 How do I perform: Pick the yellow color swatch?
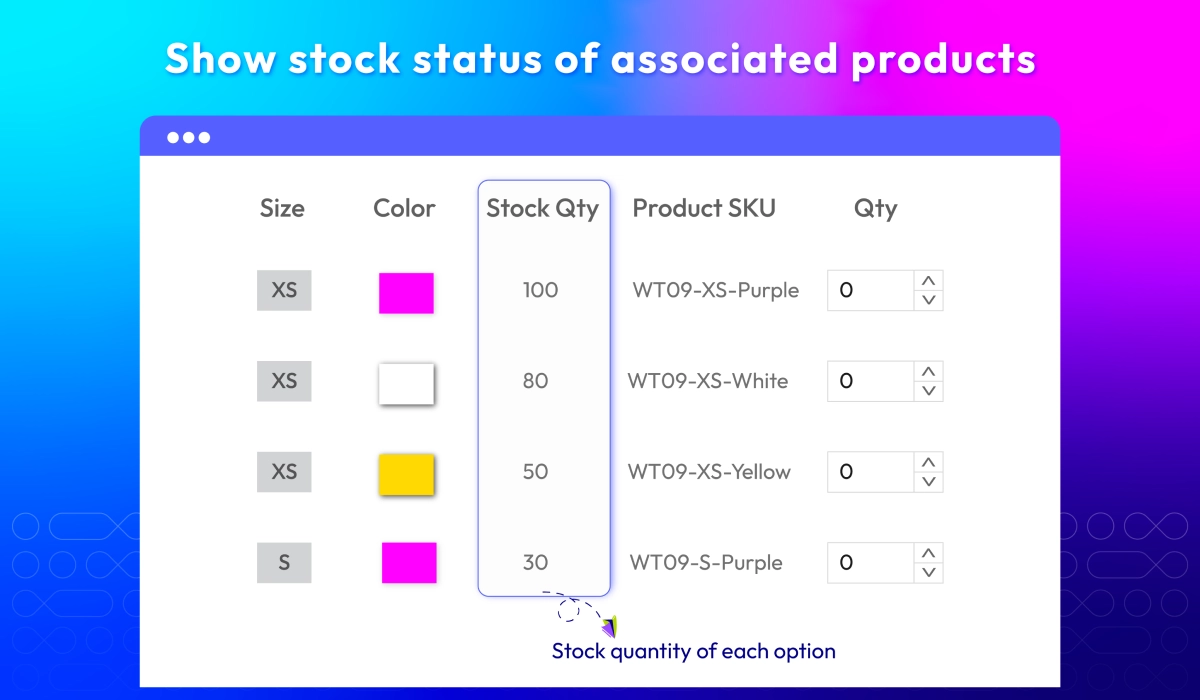point(406,474)
